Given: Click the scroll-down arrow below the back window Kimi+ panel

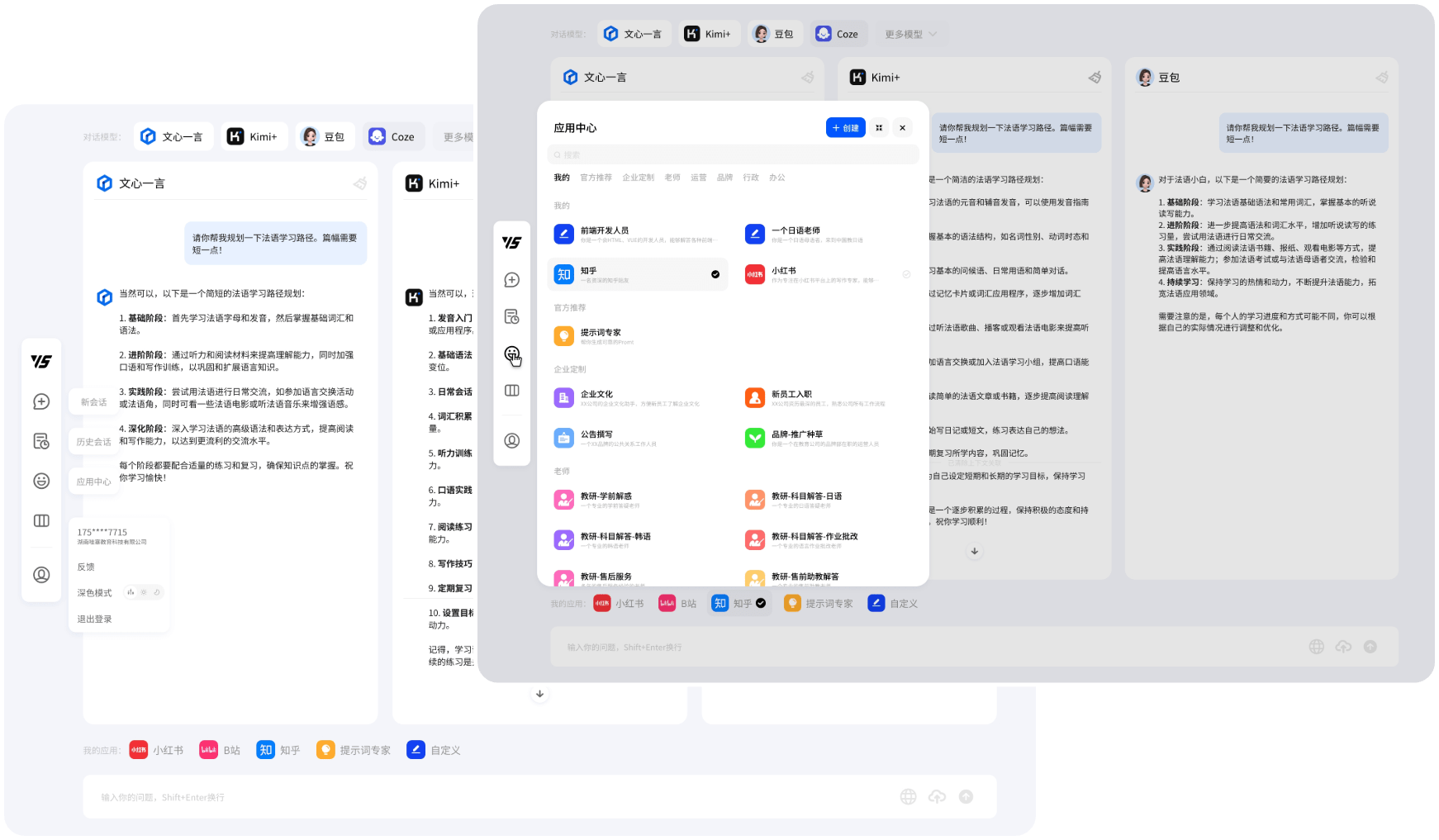Looking at the screenshot, I should coord(539,694).
